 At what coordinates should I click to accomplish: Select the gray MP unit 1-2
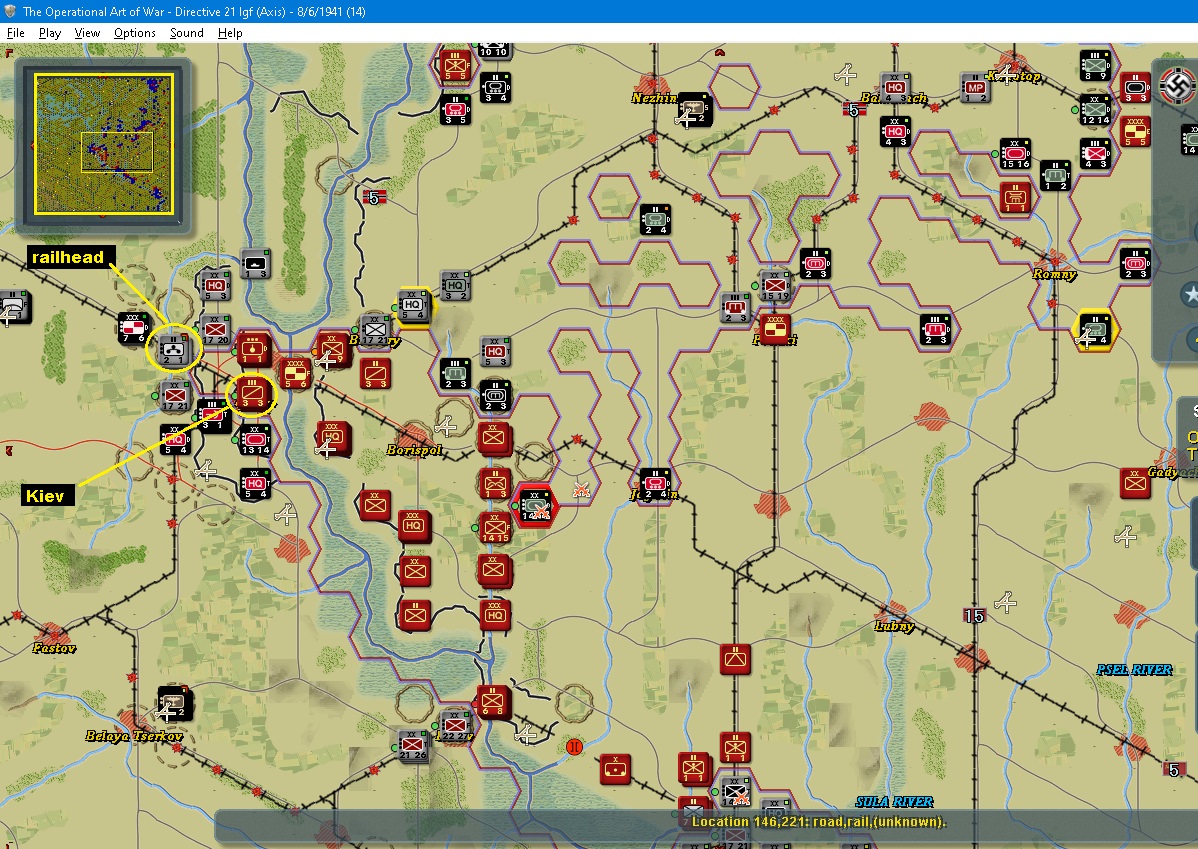pos(975,88)
